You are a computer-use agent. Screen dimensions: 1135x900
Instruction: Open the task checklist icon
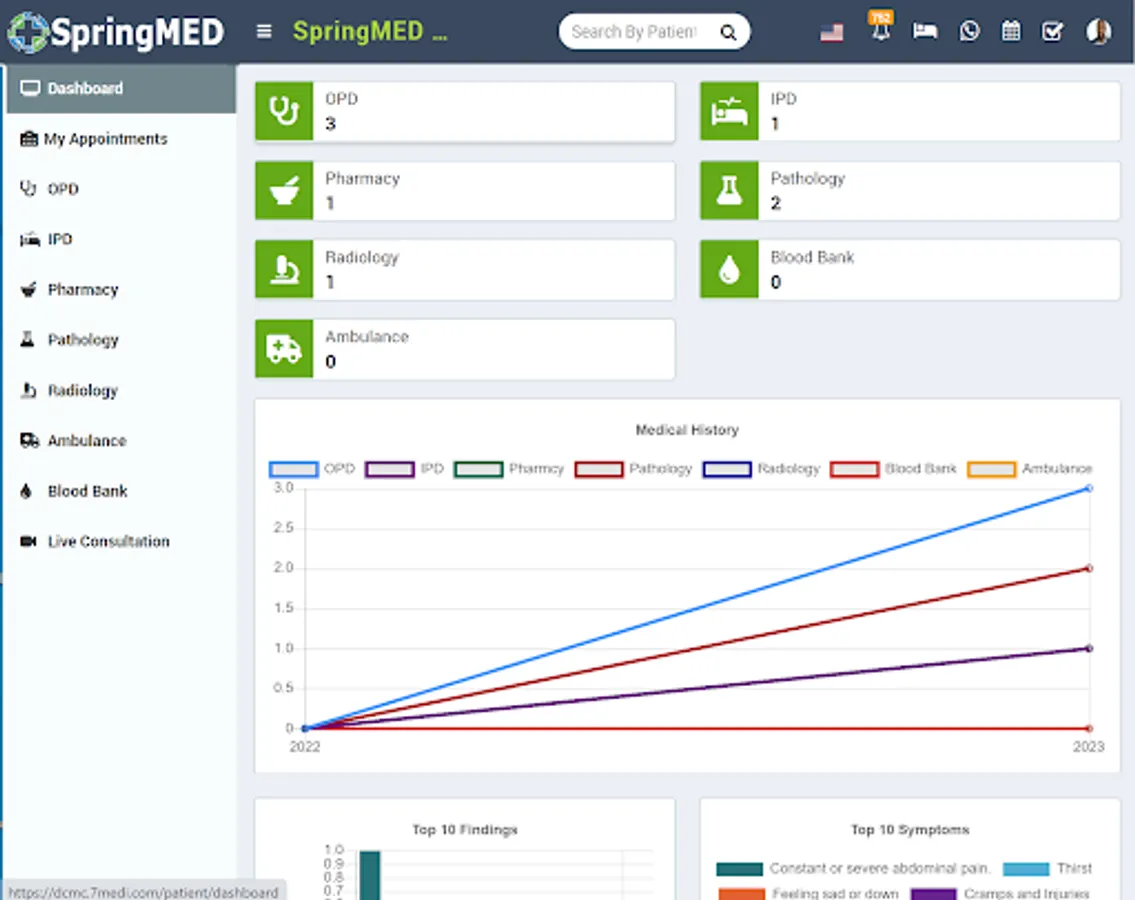[1052, 31]
